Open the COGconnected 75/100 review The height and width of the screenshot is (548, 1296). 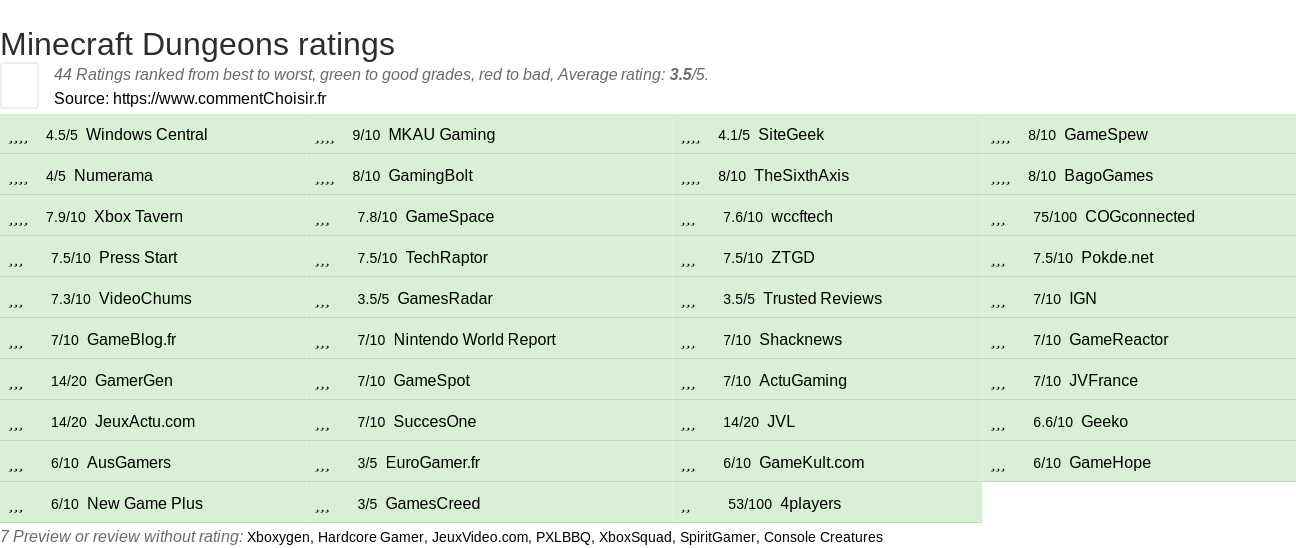(1139, 217)
